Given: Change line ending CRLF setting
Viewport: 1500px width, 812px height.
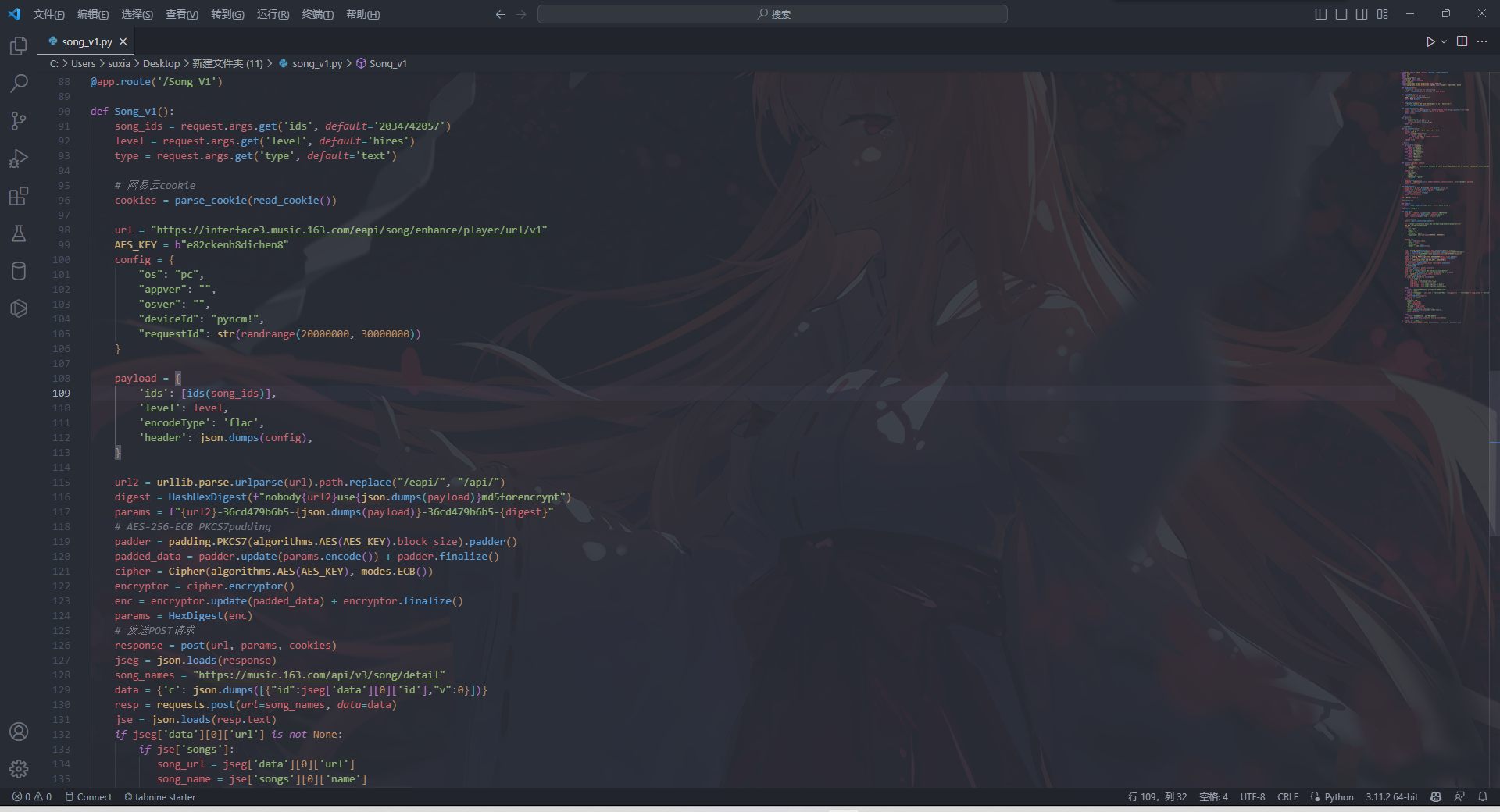Looking at the screenshot, I should tap(1287, 796).
